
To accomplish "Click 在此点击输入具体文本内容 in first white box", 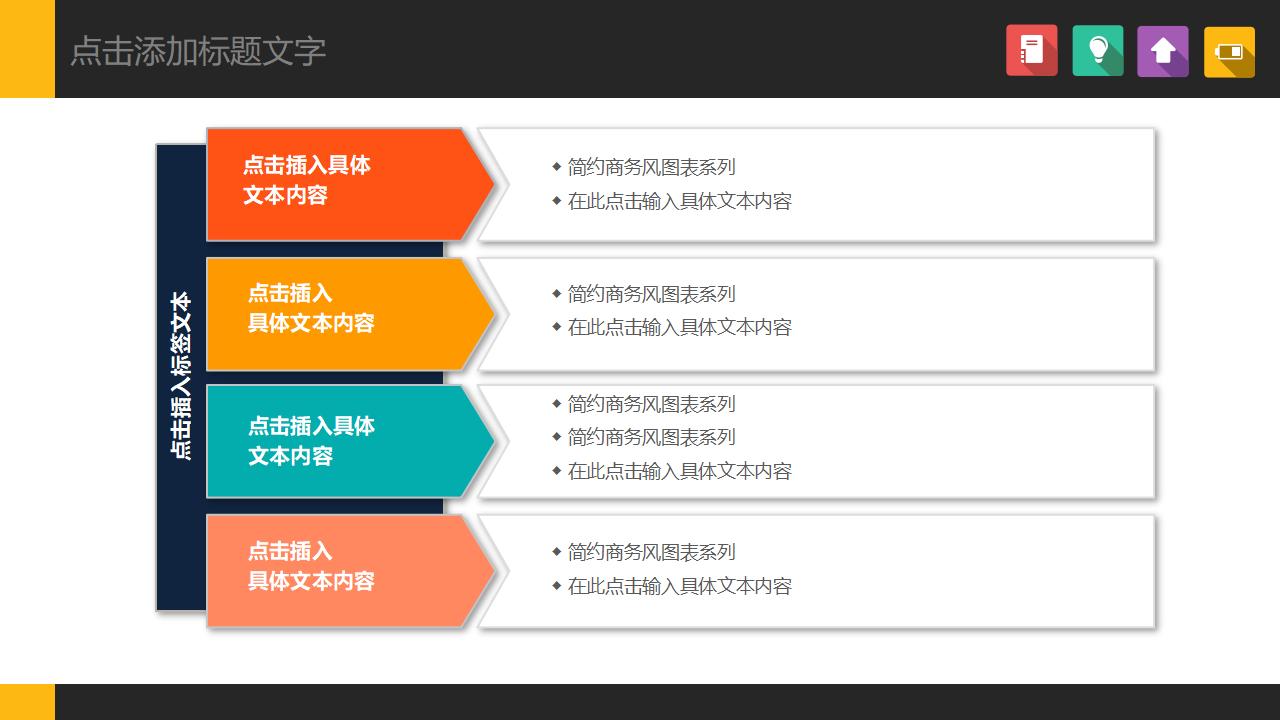I will [679, 201].
